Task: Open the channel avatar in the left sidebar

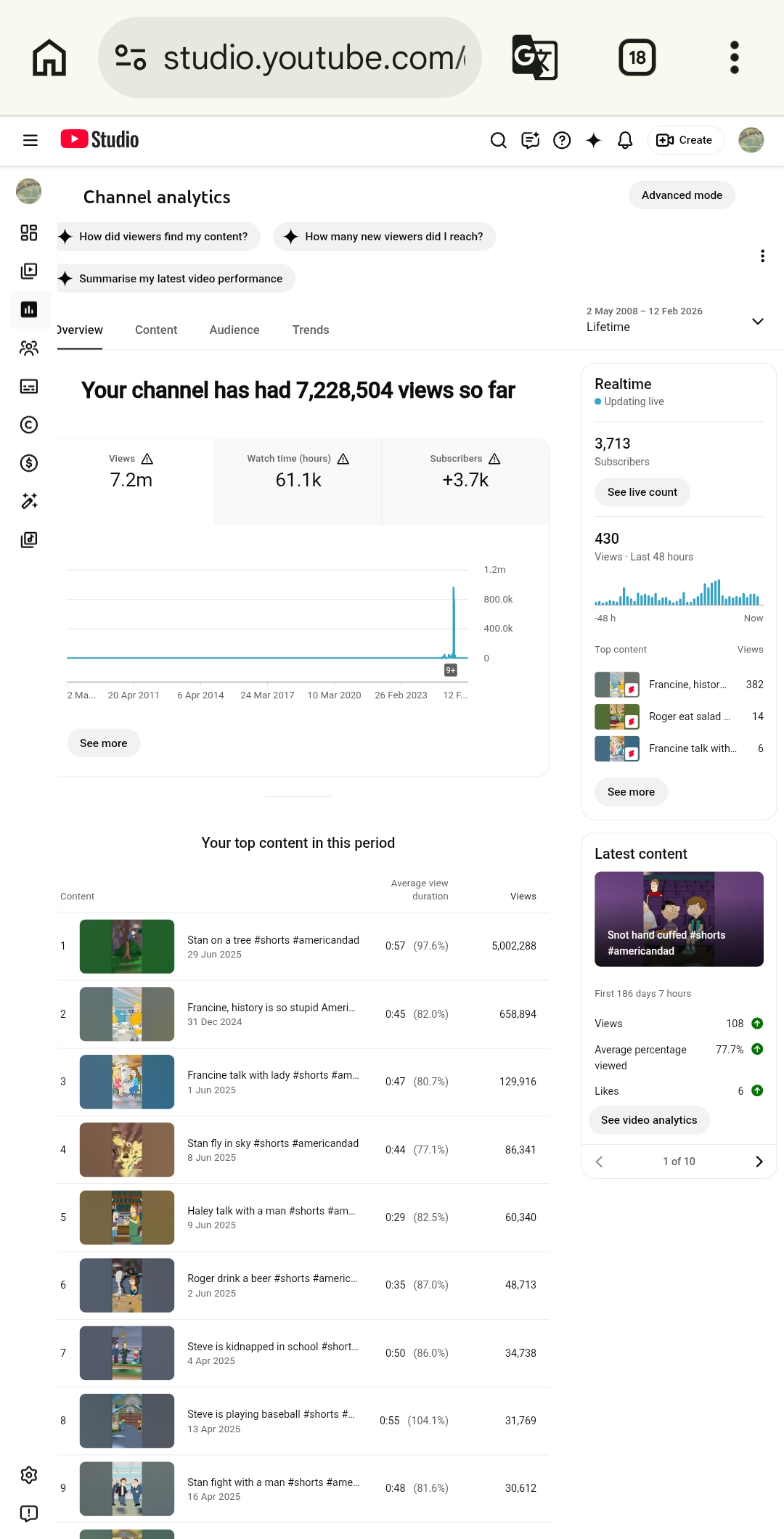Action: pos(29,191)
